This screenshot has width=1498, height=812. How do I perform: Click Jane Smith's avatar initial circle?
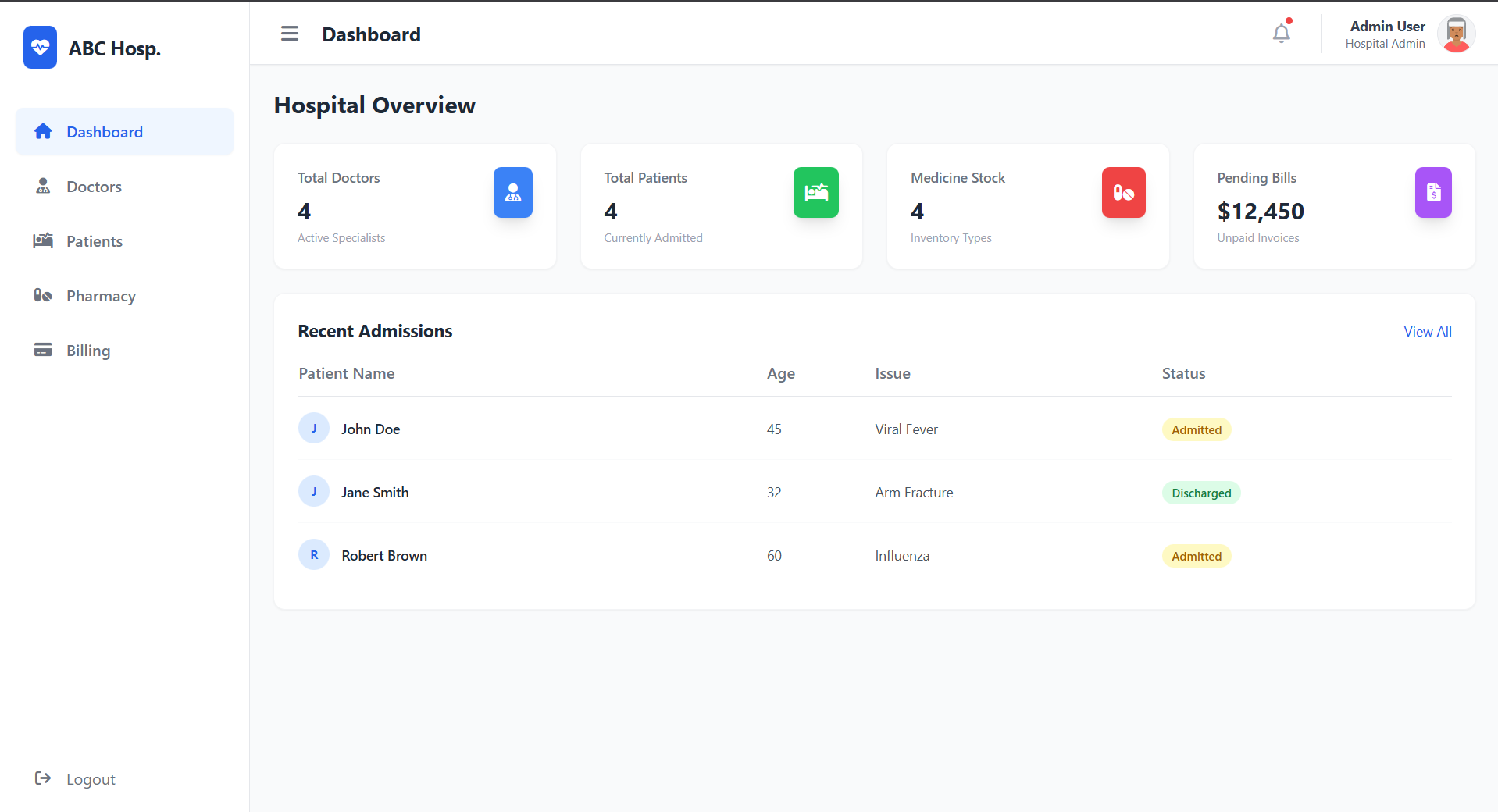point(314,491)
